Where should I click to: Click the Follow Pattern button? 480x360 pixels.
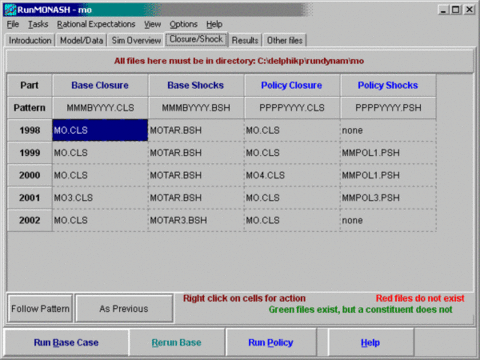(x=40, y=308)
